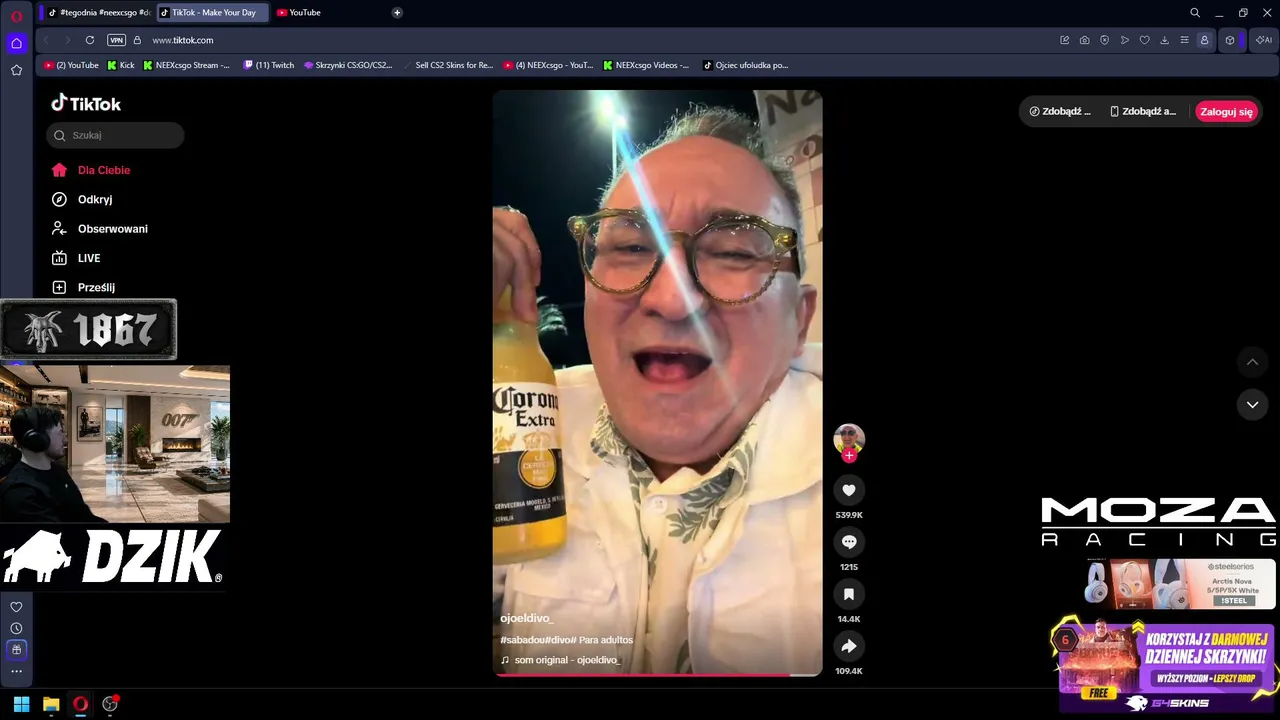The image size is (1280, 720).
Task: Open the (4) NEEXcsgo - YouTube bookmark
Action: [548, 65]
